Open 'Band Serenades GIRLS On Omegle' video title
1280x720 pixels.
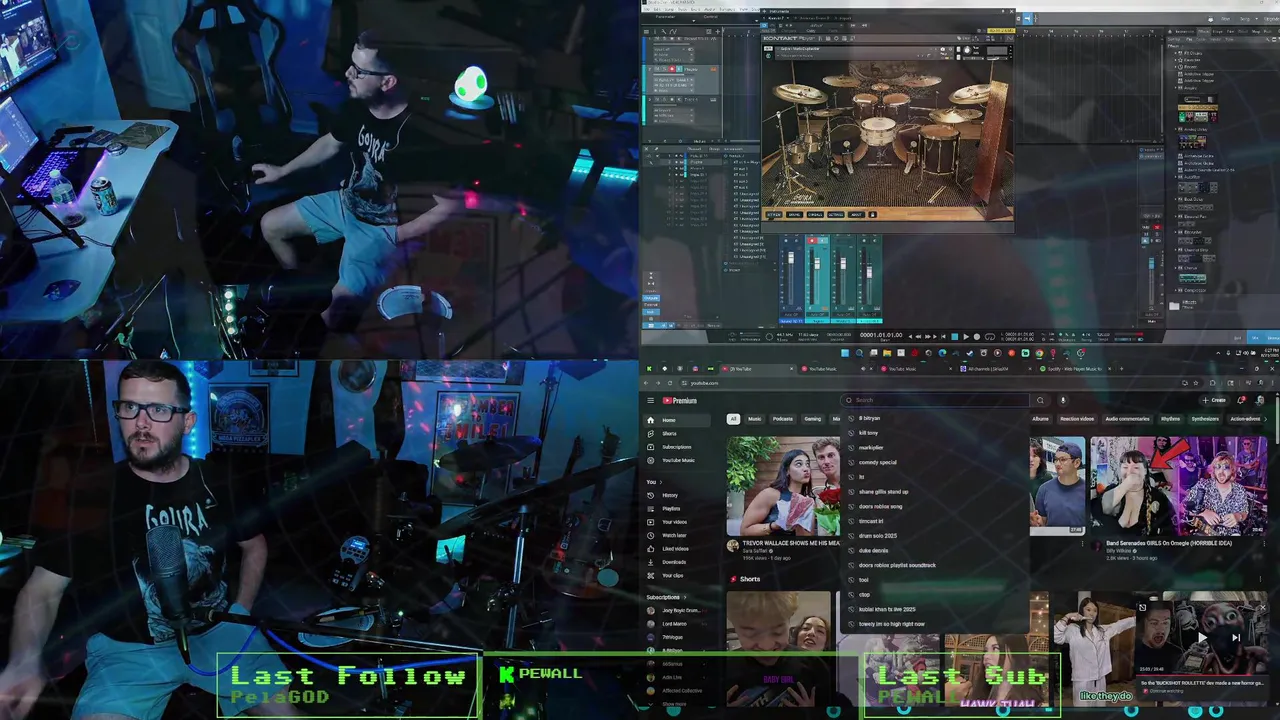[x=1169, y=543]
